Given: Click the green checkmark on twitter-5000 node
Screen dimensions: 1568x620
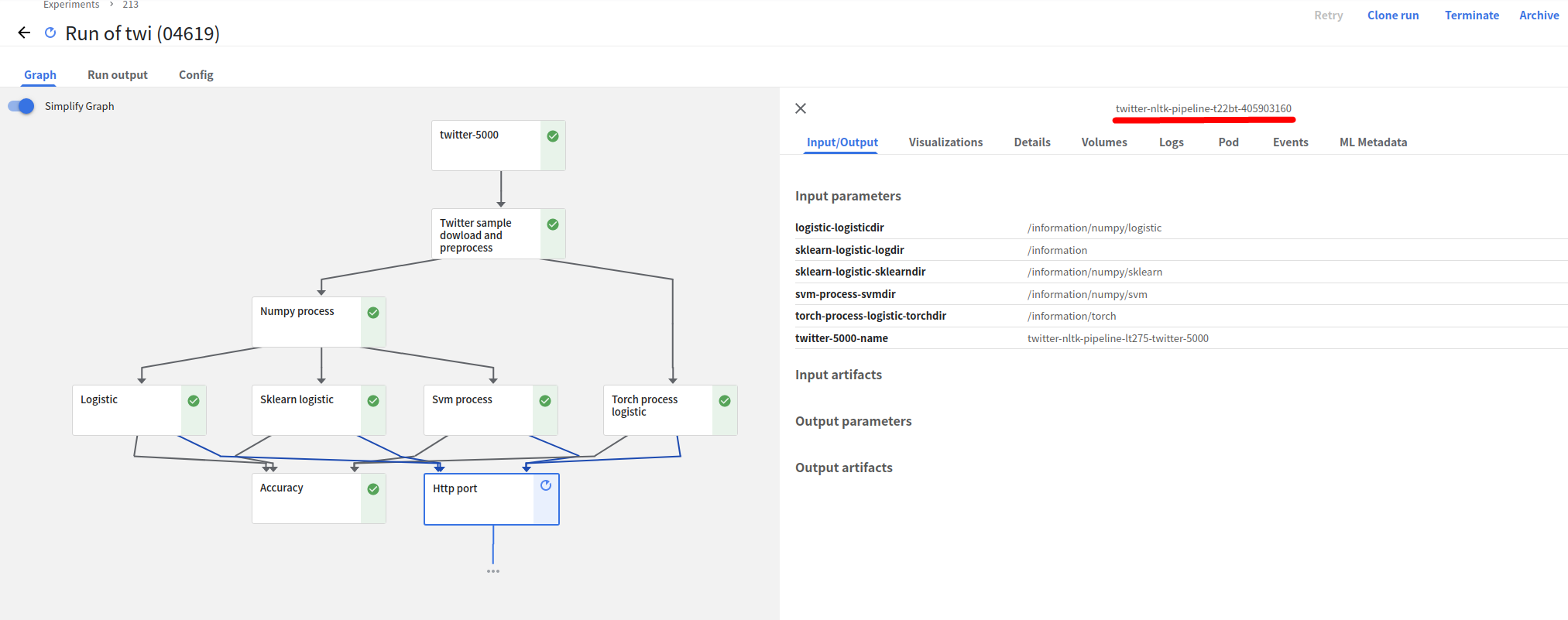Looking at the screenshot, I should [x=553, y=136].
